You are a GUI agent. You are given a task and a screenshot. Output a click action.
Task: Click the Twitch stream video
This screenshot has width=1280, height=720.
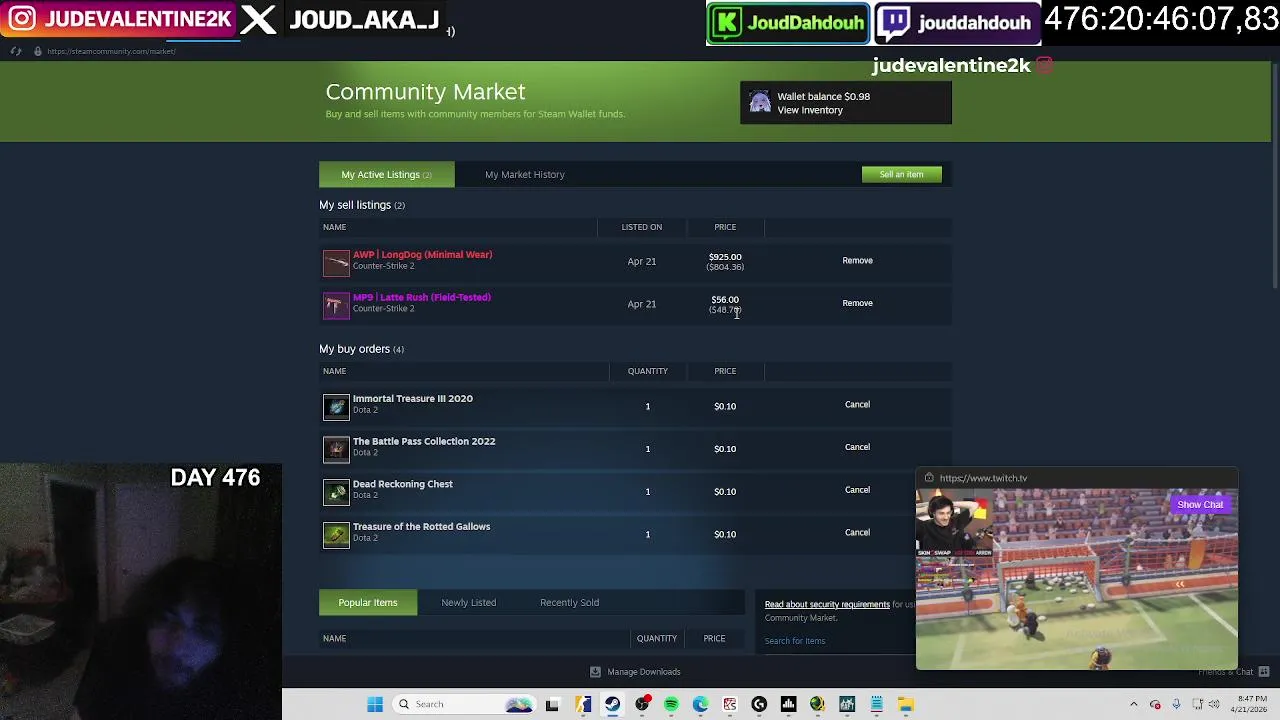coord(1077,579)
